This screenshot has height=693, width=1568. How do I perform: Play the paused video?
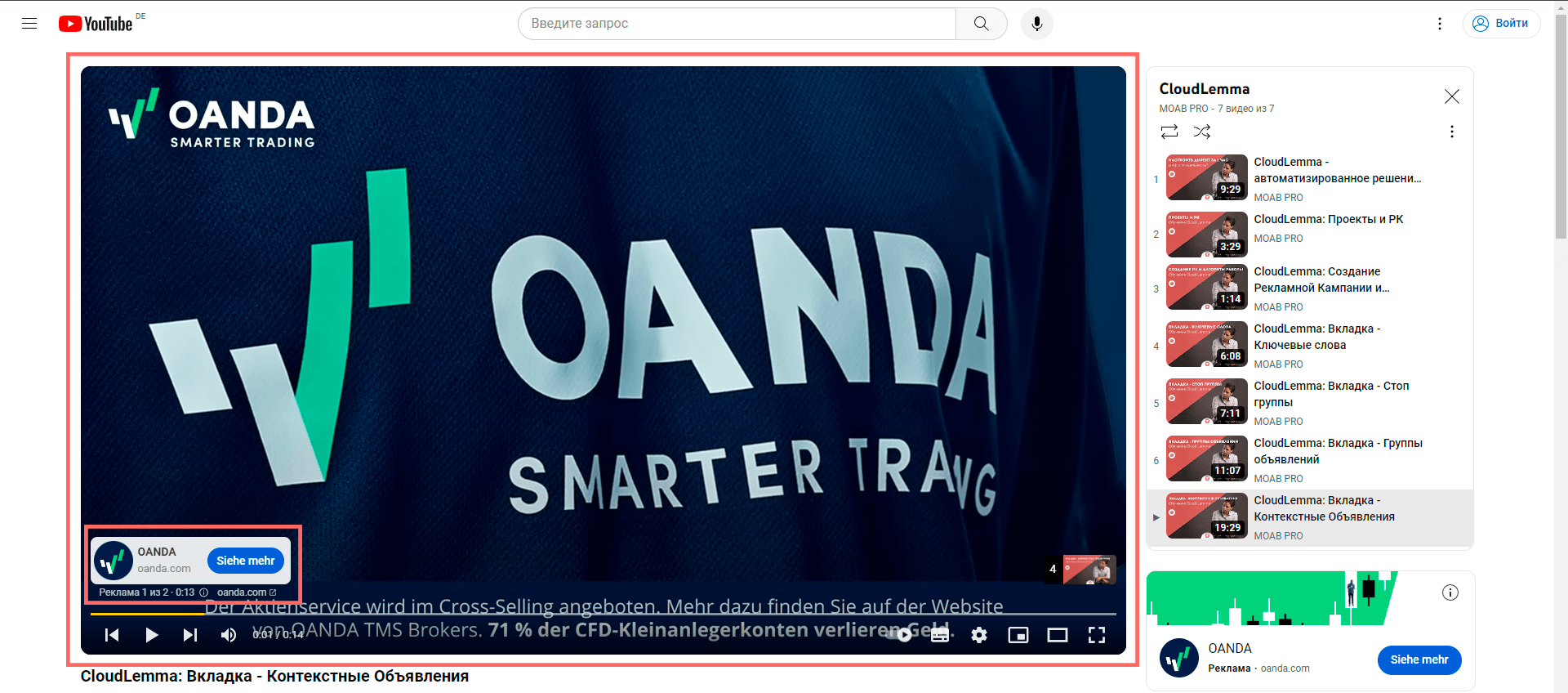pos(151,635)
